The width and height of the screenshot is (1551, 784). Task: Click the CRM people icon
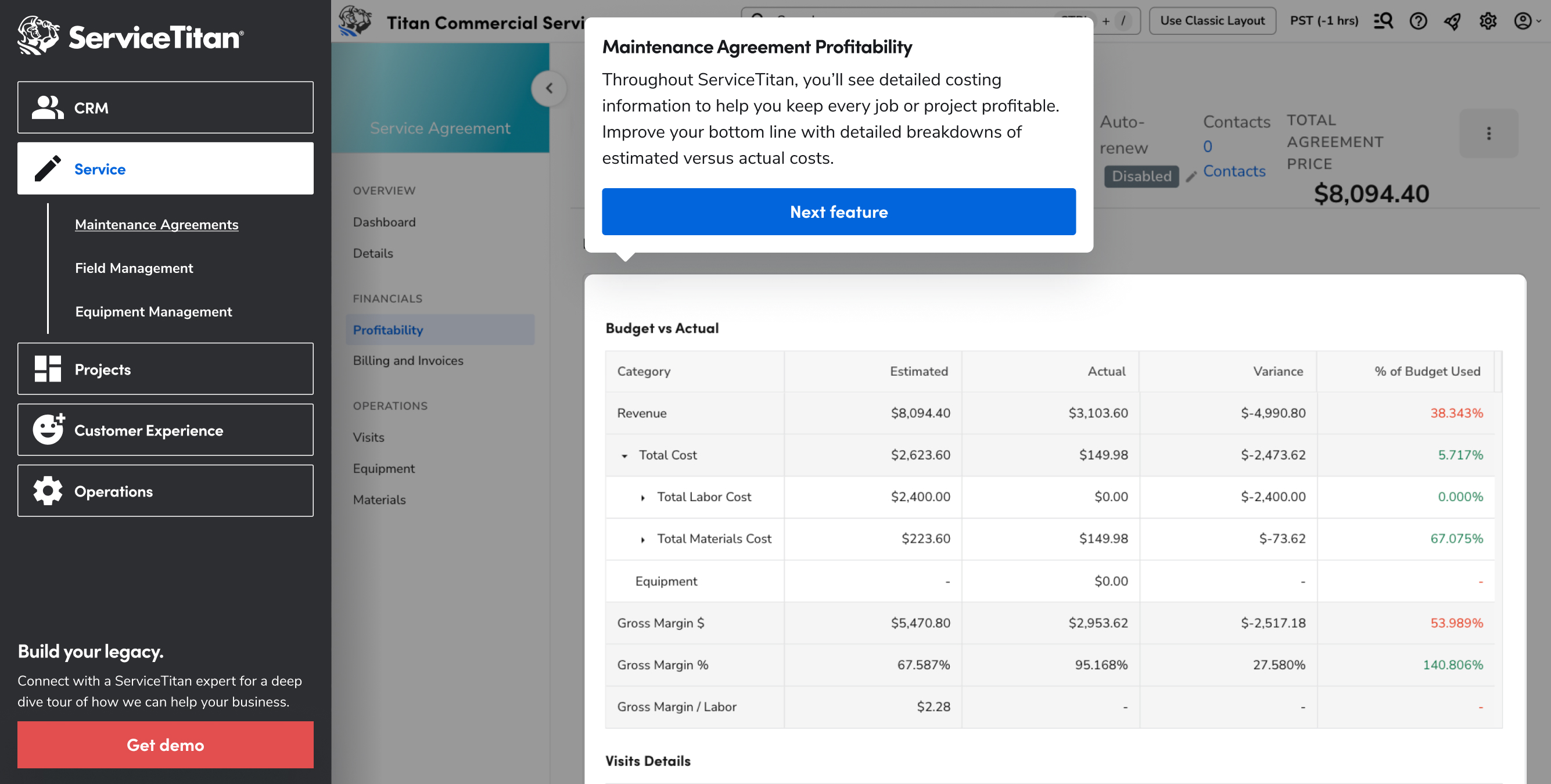pos(48,108)
